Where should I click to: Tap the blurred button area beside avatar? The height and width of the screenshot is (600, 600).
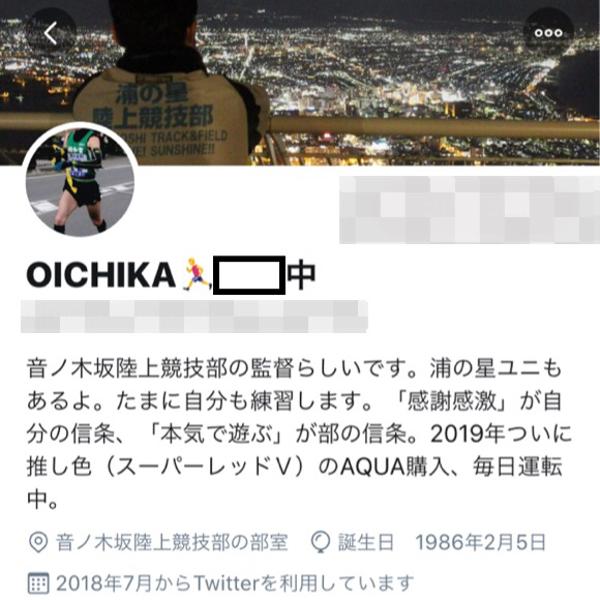pos(470,210)
